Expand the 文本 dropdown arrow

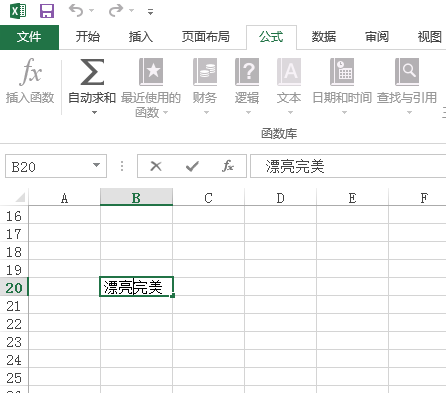click(x=290, y=113)
